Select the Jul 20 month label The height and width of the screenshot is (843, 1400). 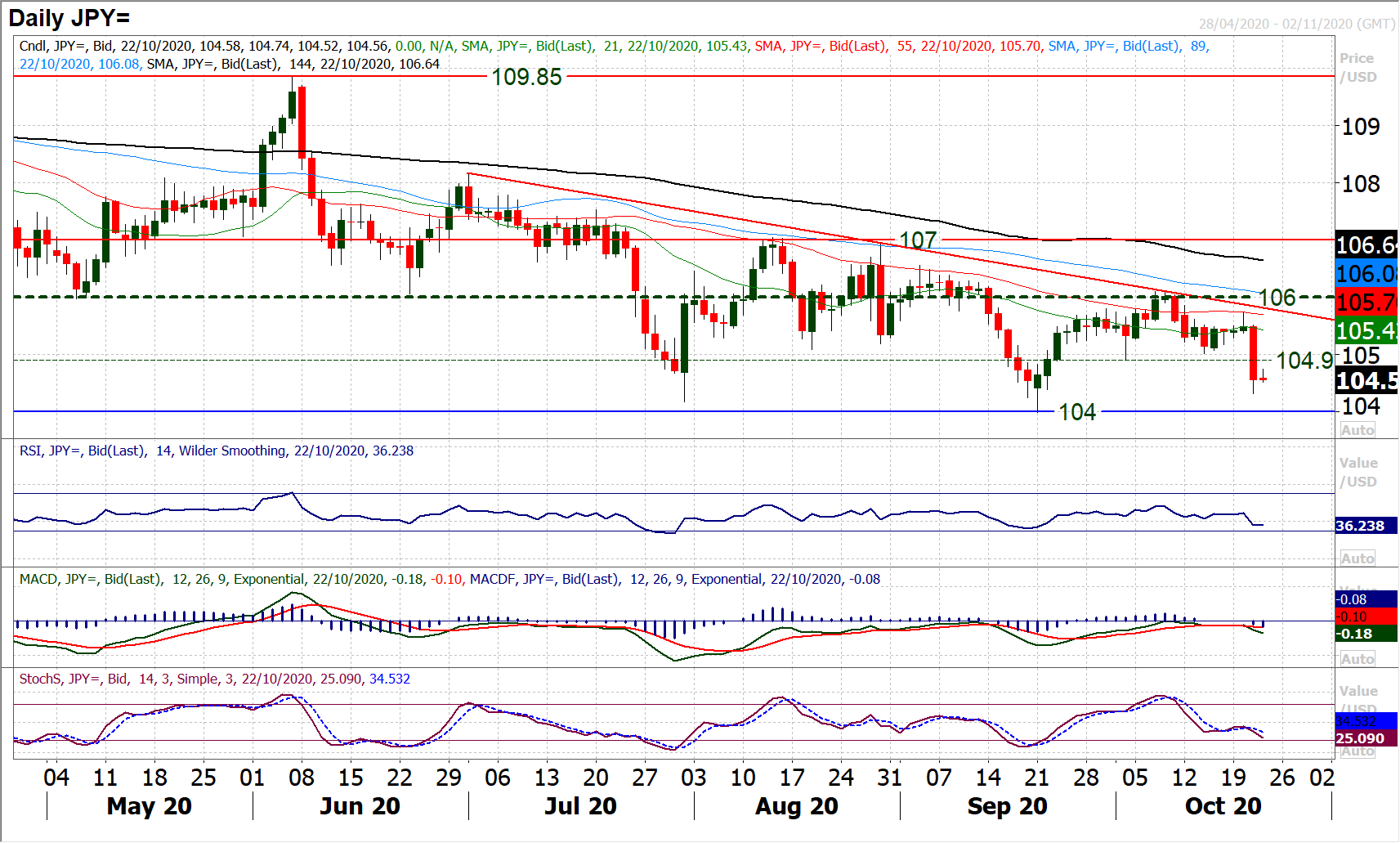coord(580,806)
